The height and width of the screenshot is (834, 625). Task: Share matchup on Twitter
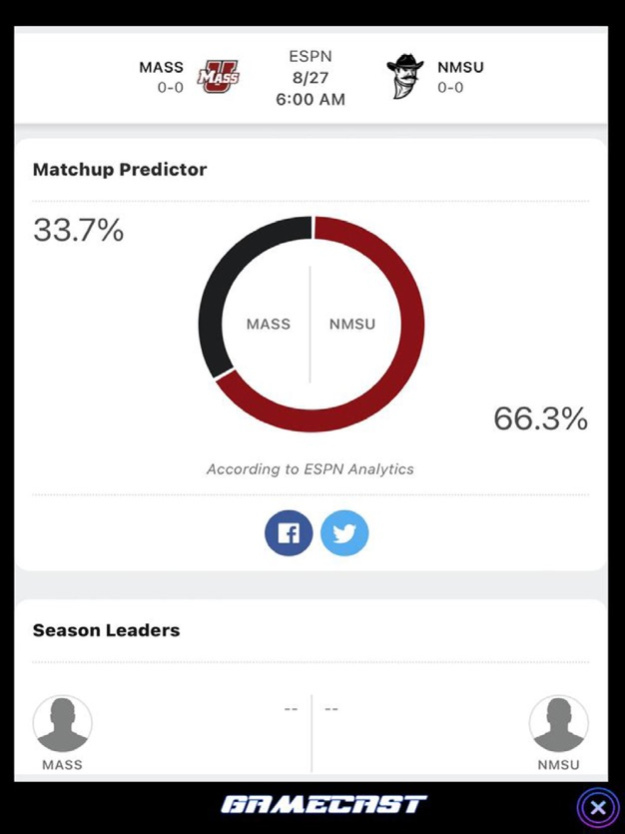345,534
